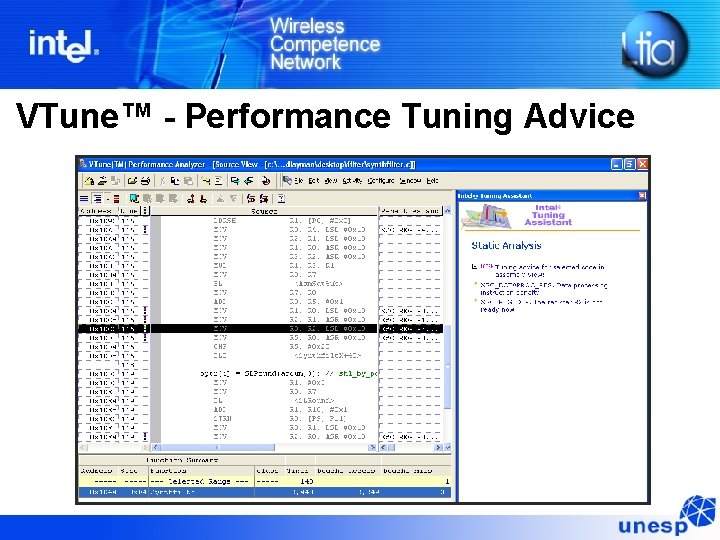720x540 pixels.
Task: Click the yellow arrow icon in the main toolbar
Action: click(205, 180)
